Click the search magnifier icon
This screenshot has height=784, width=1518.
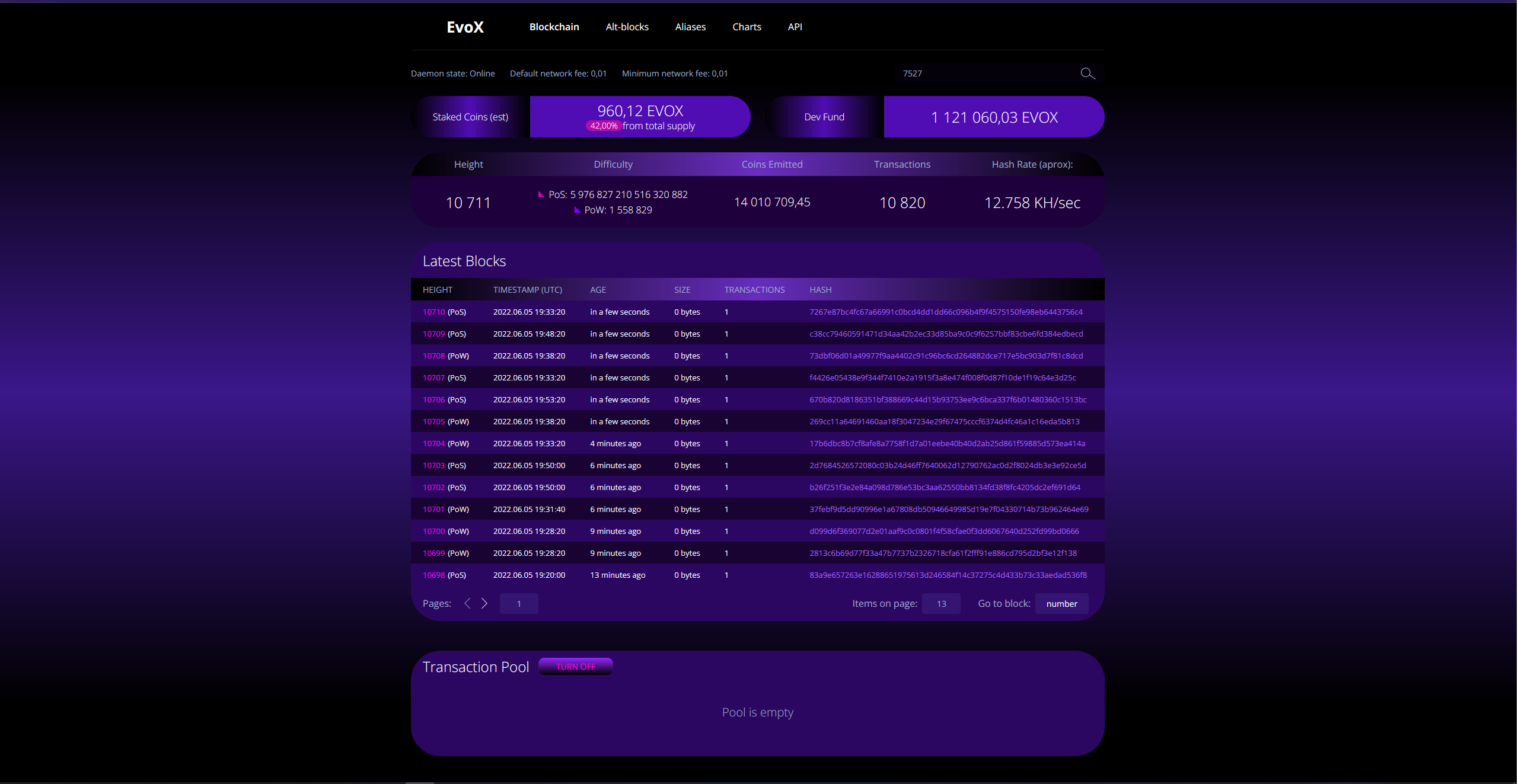[x=1088, y=73]
